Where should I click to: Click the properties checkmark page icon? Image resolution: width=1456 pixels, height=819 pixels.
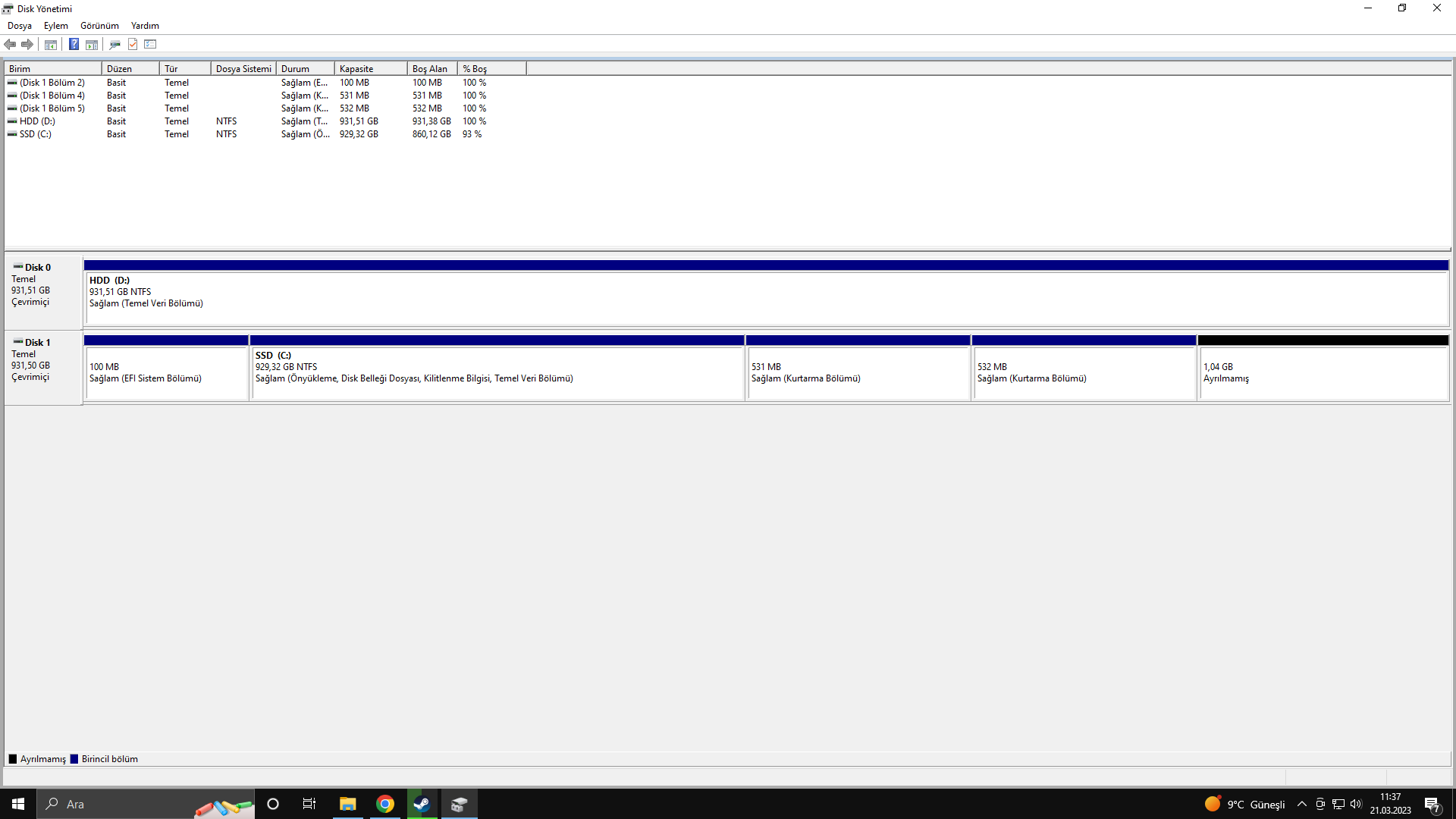[x=133, y=45]
